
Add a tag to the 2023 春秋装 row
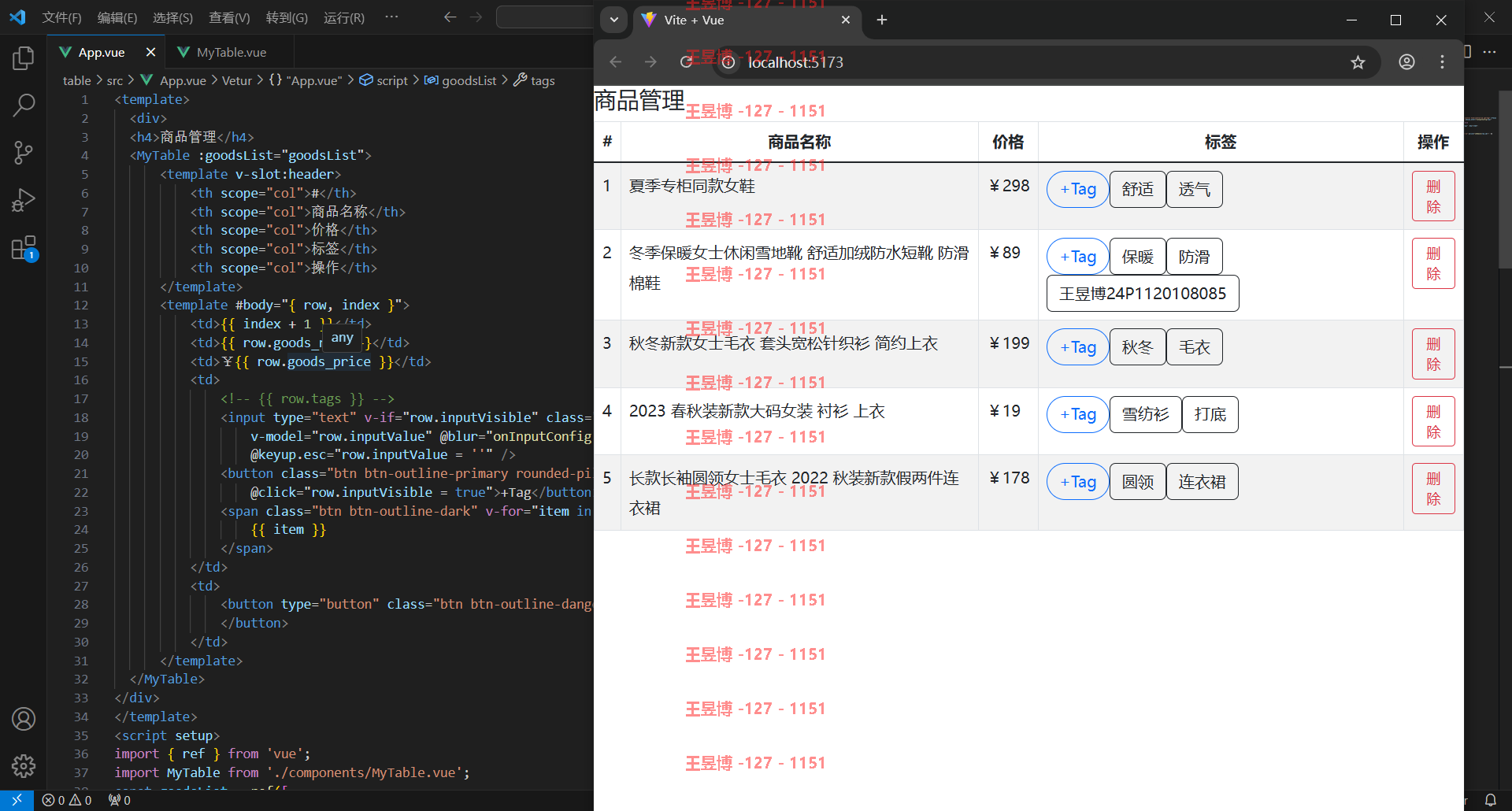pos(1077,414)
